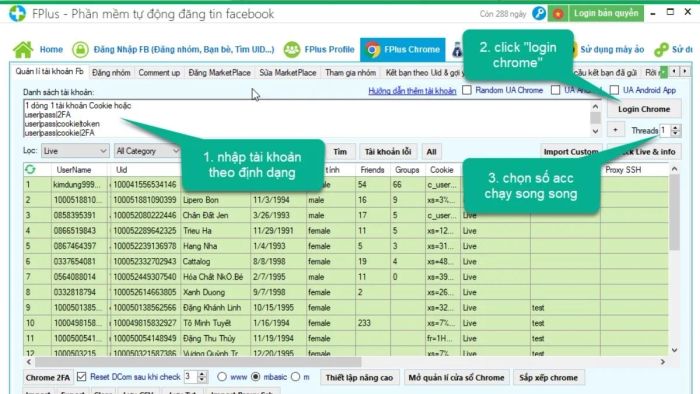Image resolution: width=700 pixels, height=394 pixels.
Task: Click the Groups column header
Action: coord(407,170)
